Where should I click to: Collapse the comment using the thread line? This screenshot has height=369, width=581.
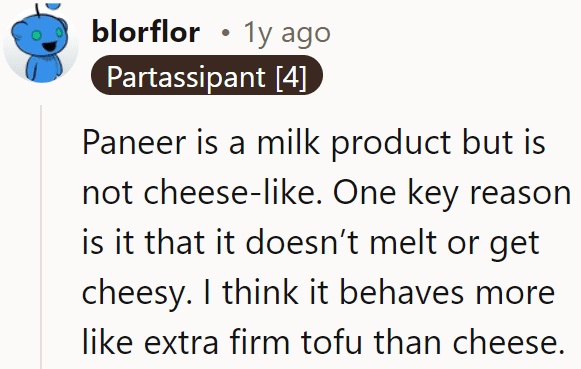(41, 237)
